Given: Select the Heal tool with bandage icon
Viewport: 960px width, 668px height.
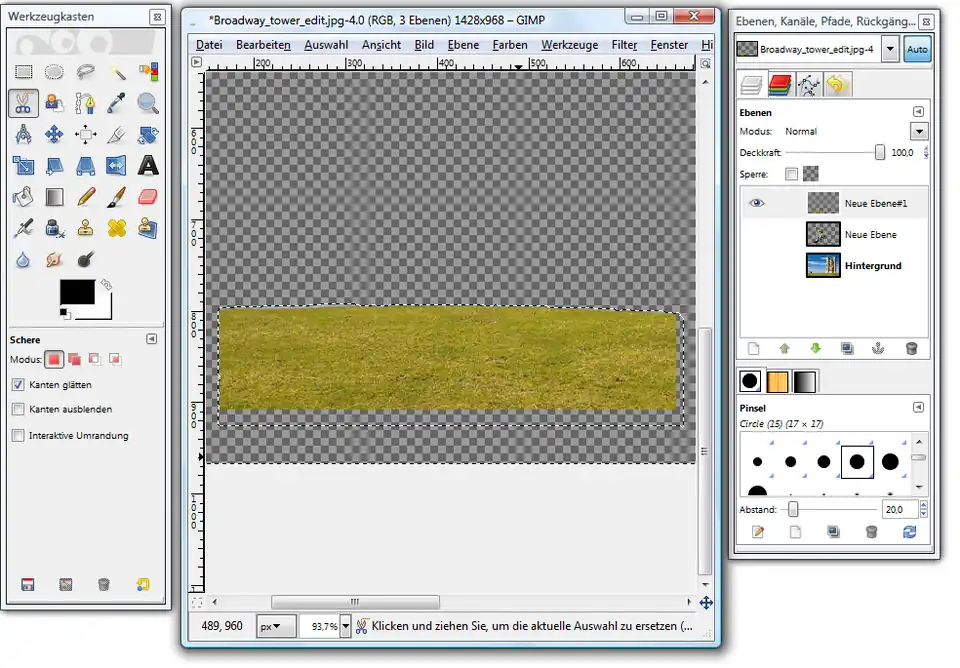Looking at the screenshot, I should (117, 228).
